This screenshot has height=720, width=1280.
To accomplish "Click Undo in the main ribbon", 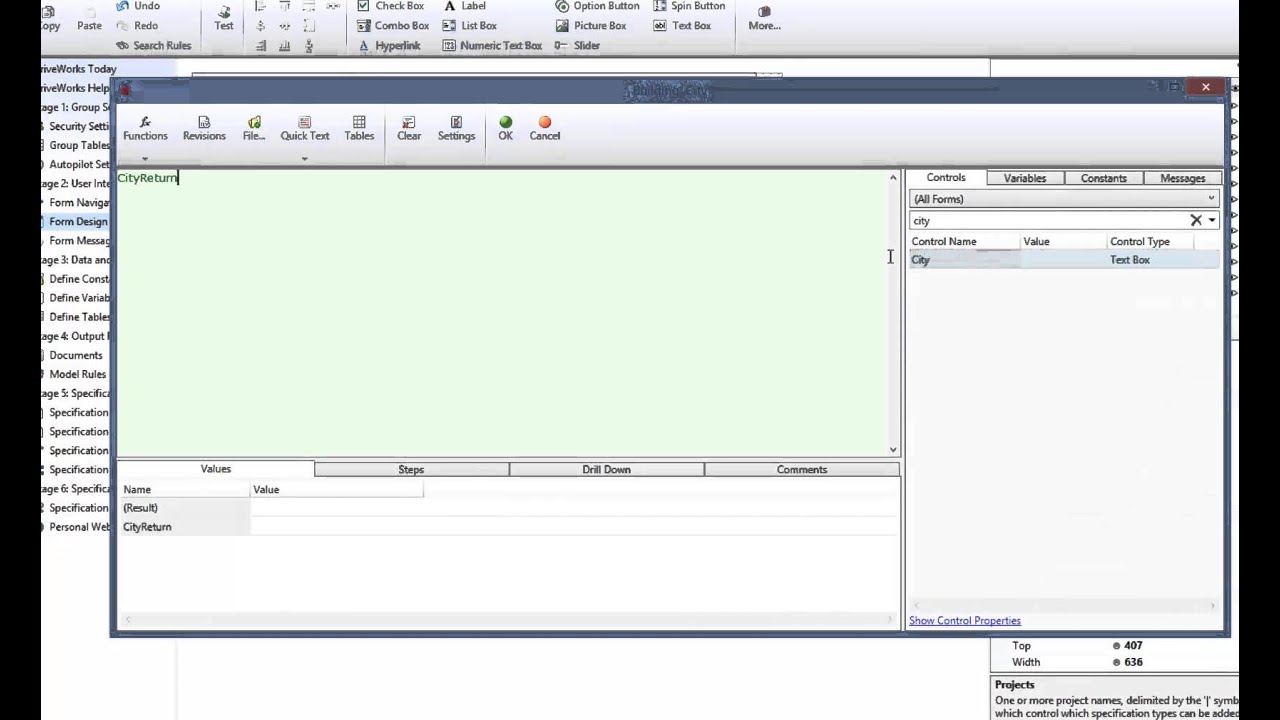I will point(138,6).
